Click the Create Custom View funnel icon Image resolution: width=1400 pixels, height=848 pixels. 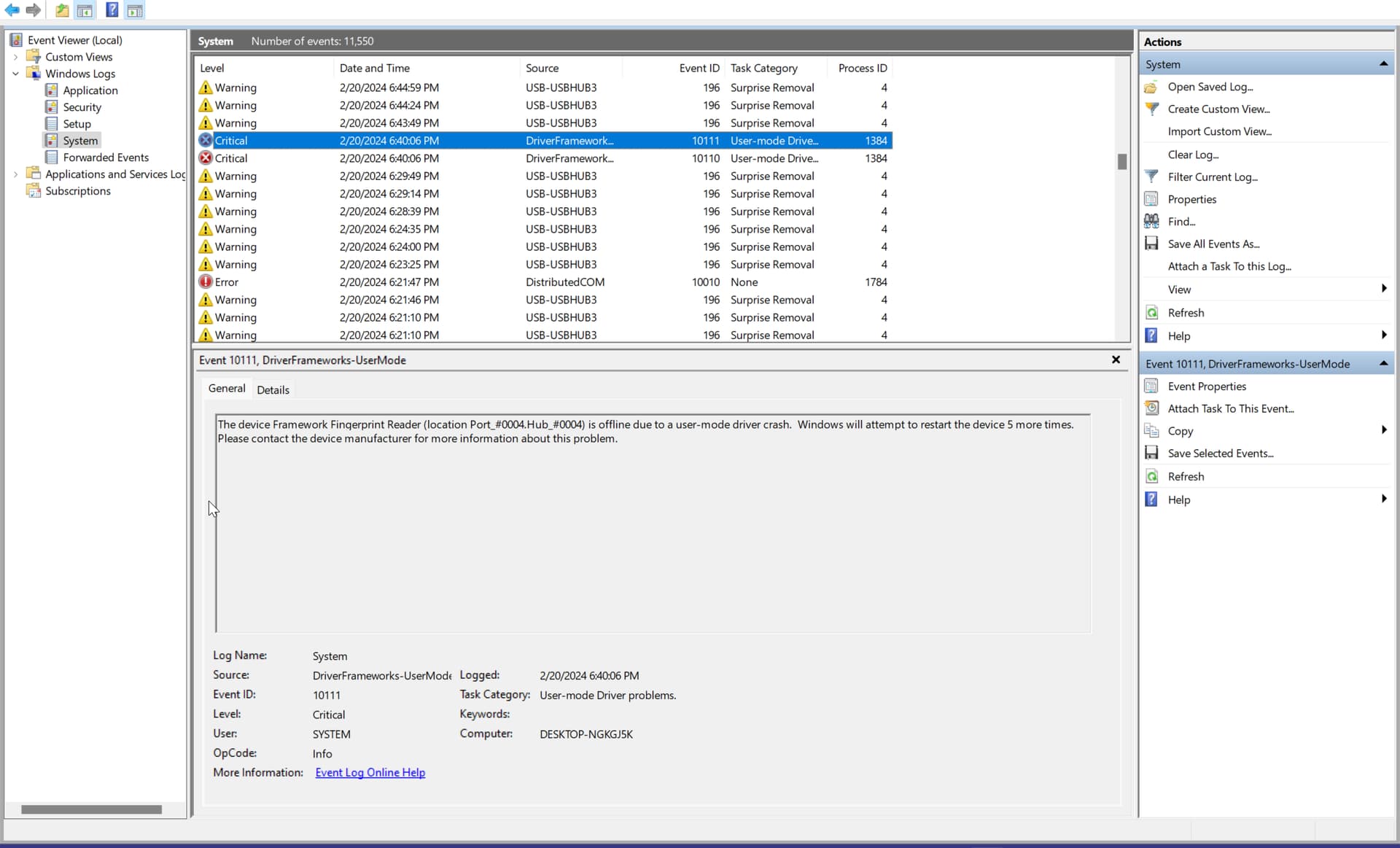pos(1151,109)
